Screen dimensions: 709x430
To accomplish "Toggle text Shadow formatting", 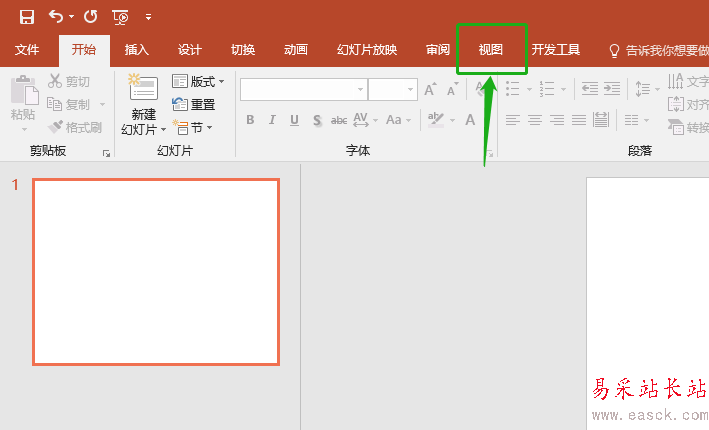I will tap(317, 120).
